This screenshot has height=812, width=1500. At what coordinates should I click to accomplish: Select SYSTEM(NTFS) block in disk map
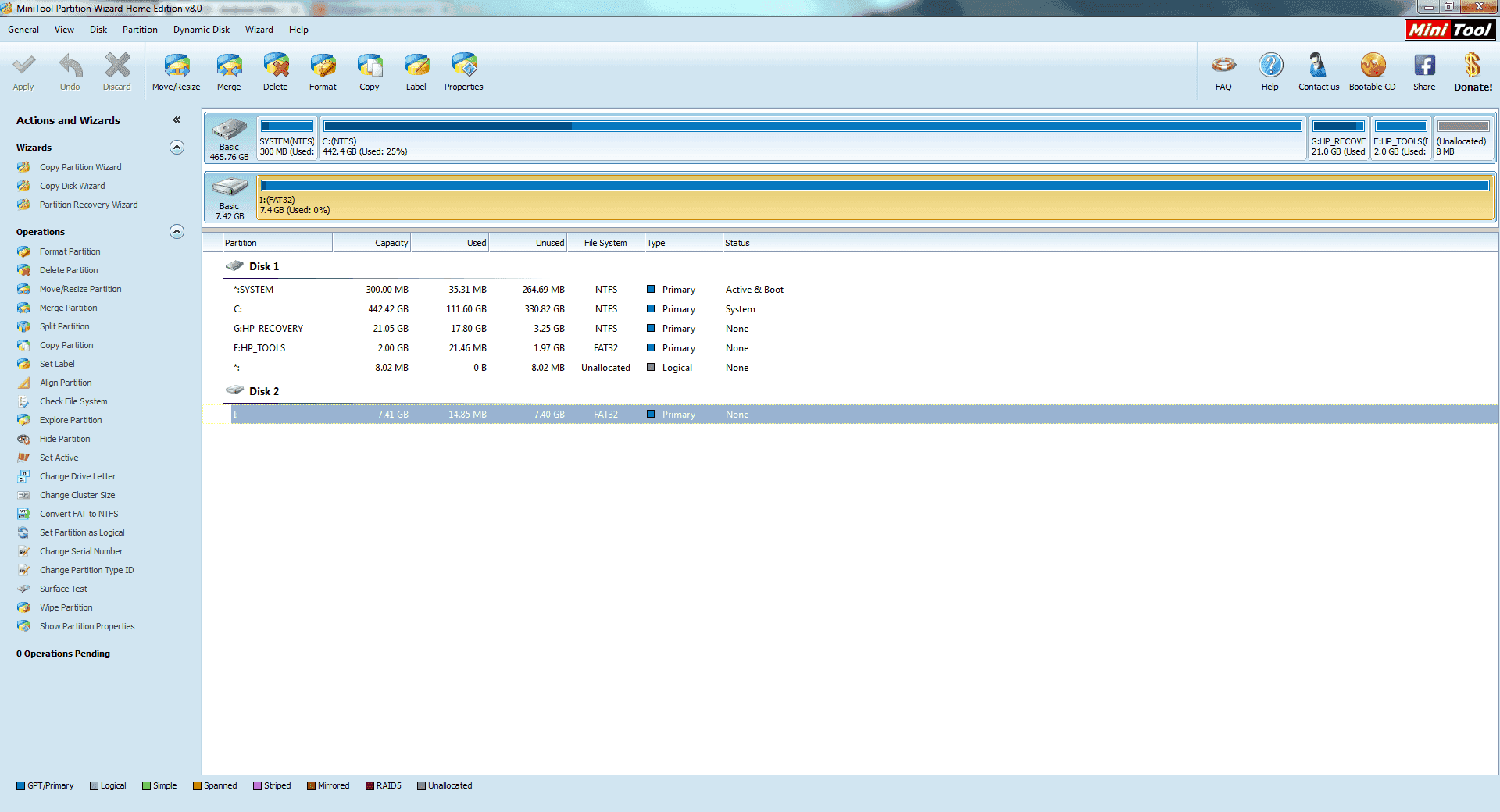[x=287, y=137]
